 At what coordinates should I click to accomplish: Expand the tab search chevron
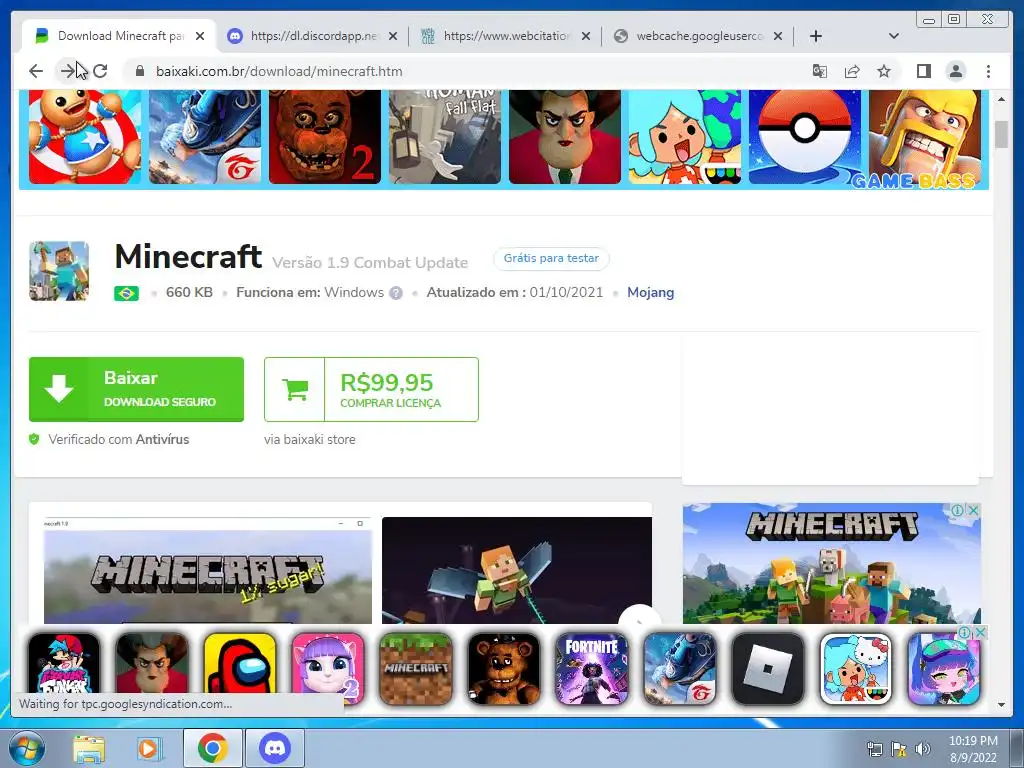894,36
